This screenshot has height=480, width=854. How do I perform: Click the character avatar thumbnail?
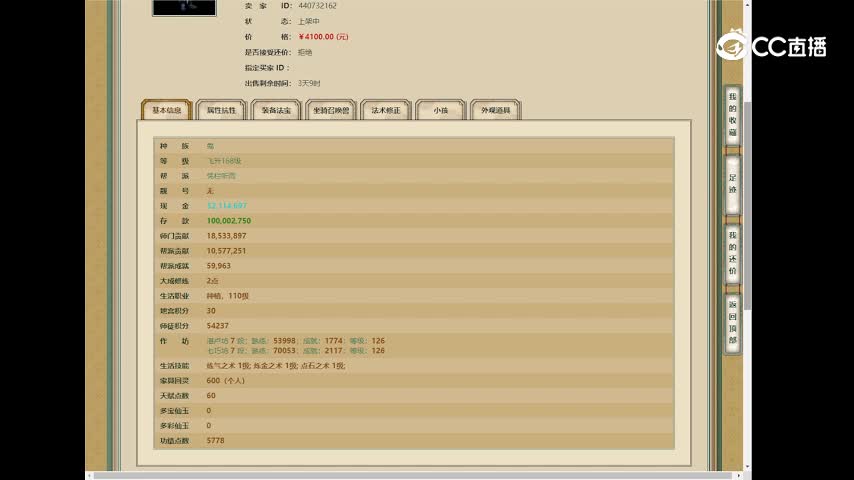[184, 7]
